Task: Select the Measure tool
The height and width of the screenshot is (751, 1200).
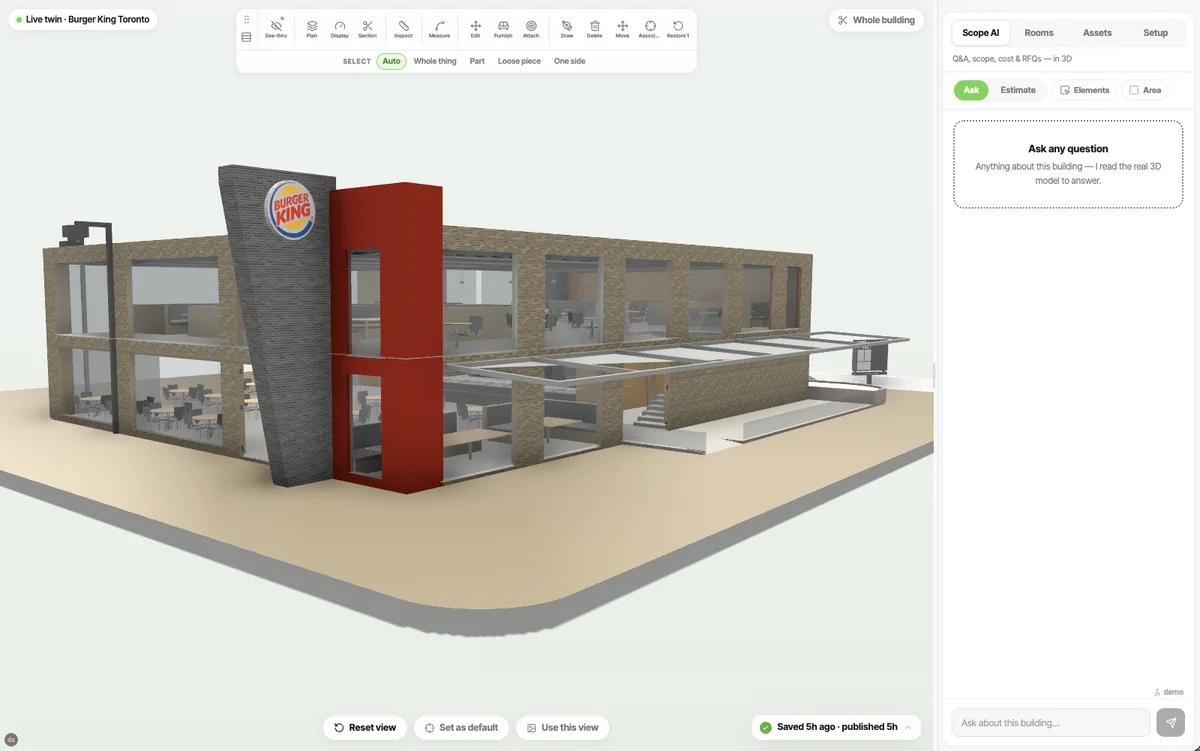Action: click(x=439, y=28)
